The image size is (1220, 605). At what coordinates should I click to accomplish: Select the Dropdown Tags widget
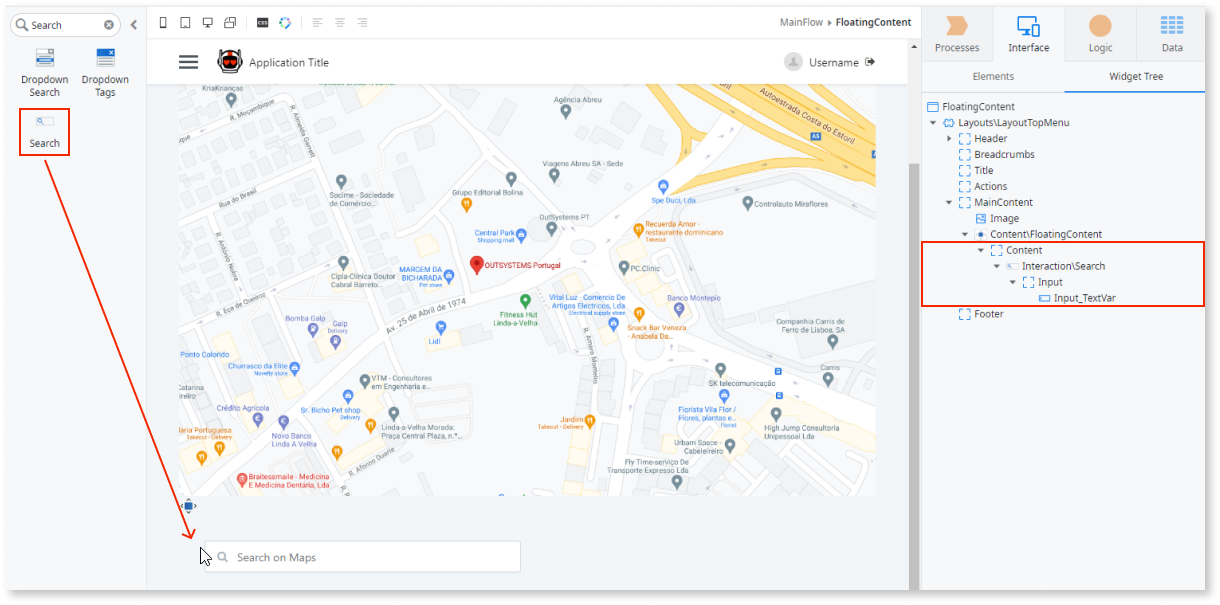click(x=105, y=71)
